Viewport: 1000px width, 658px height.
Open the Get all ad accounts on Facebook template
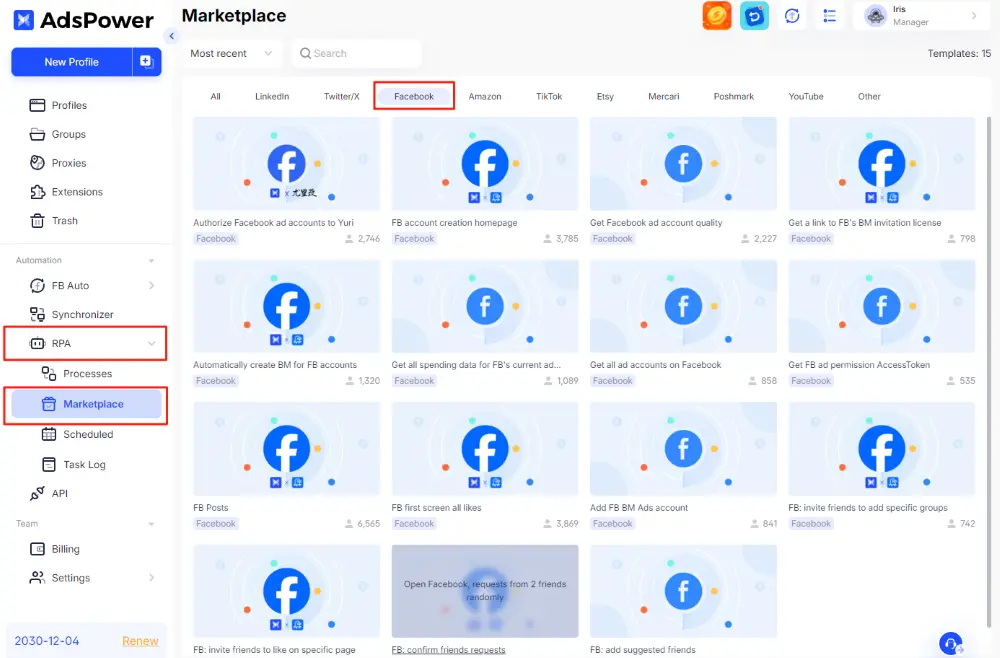click(x=683, y=306)
